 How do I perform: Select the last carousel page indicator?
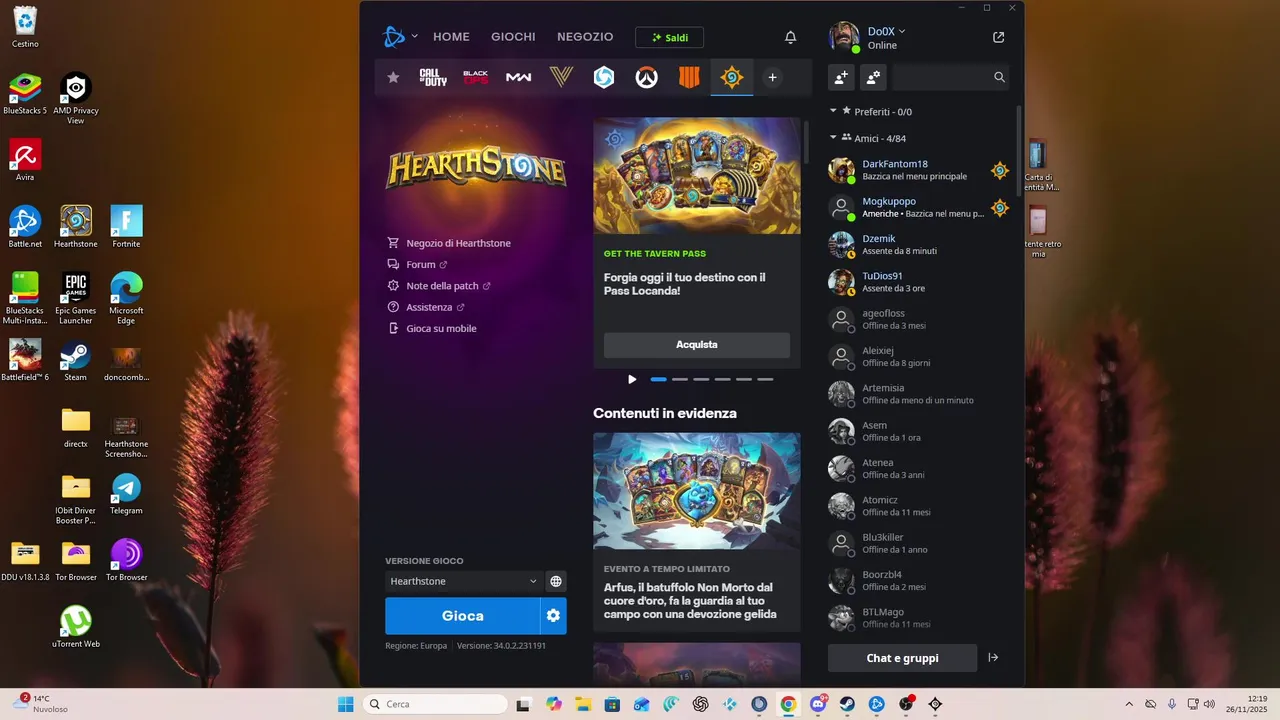(765, 379)
